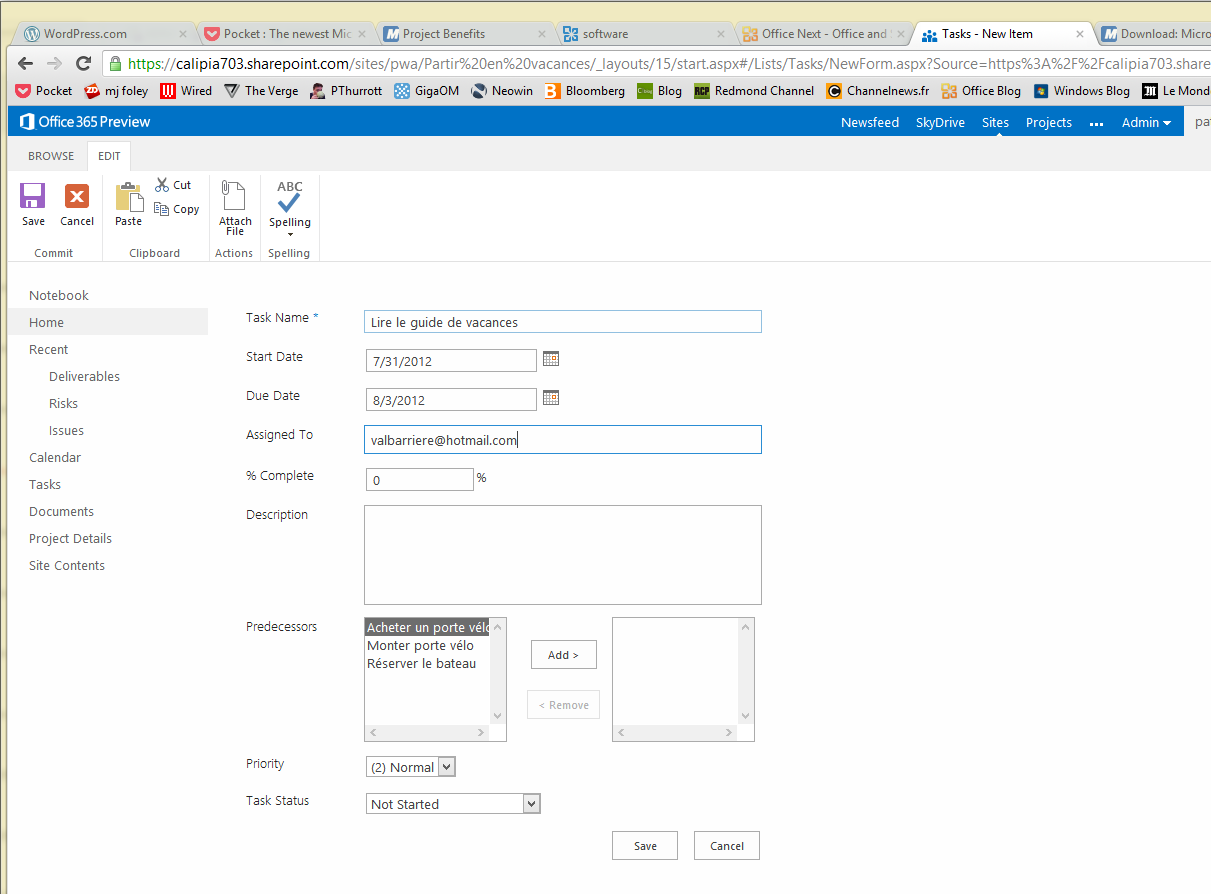Image resolution: width=1211 pixels, height=894 pixels.
Task: Click into the Description text box
Action: 562,555
